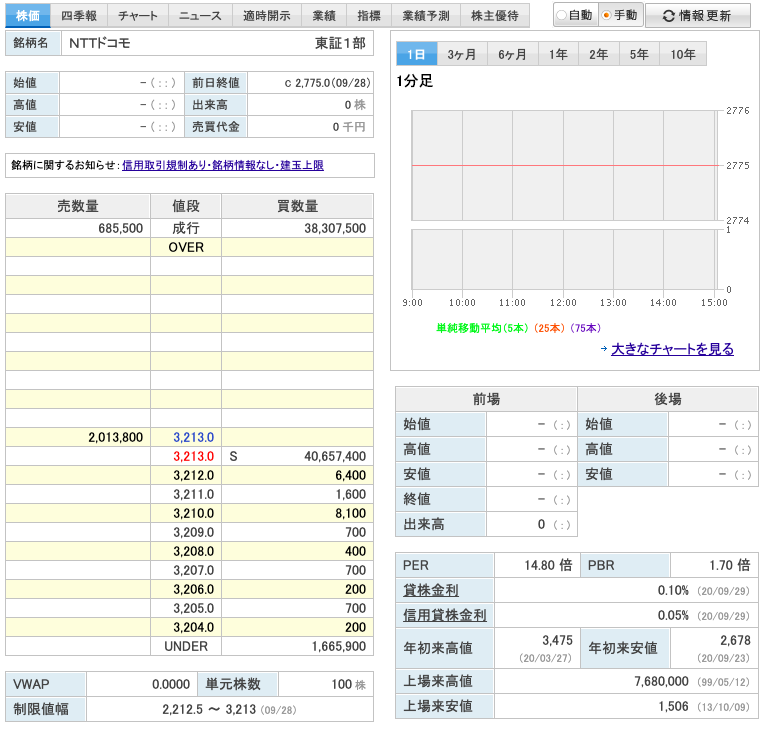This screenshot has width=768, height=729.
Task: Click the UNDER row in order book
Action: click(x=190, y=646)
